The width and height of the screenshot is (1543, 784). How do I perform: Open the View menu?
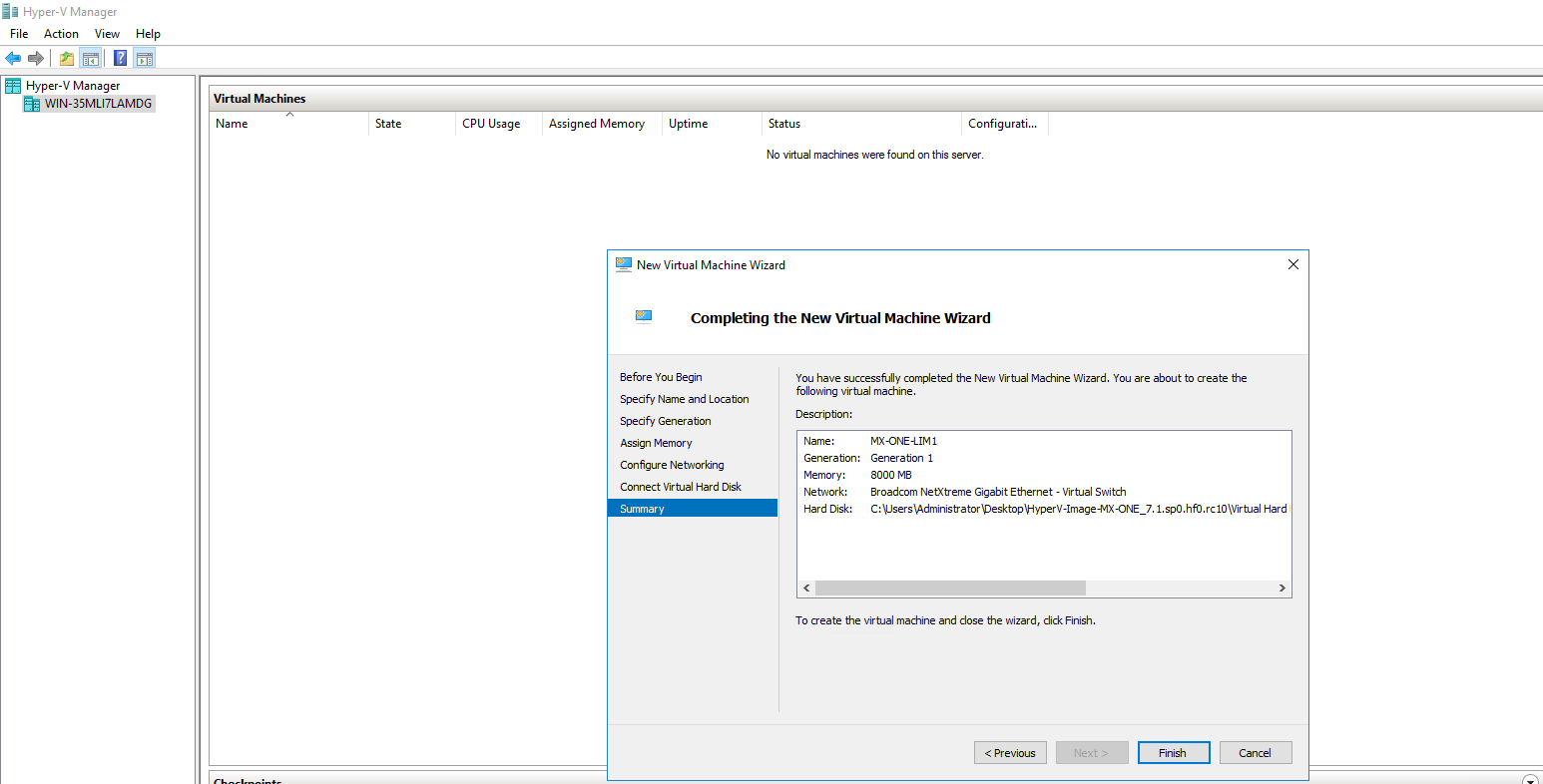click(107, 34)
